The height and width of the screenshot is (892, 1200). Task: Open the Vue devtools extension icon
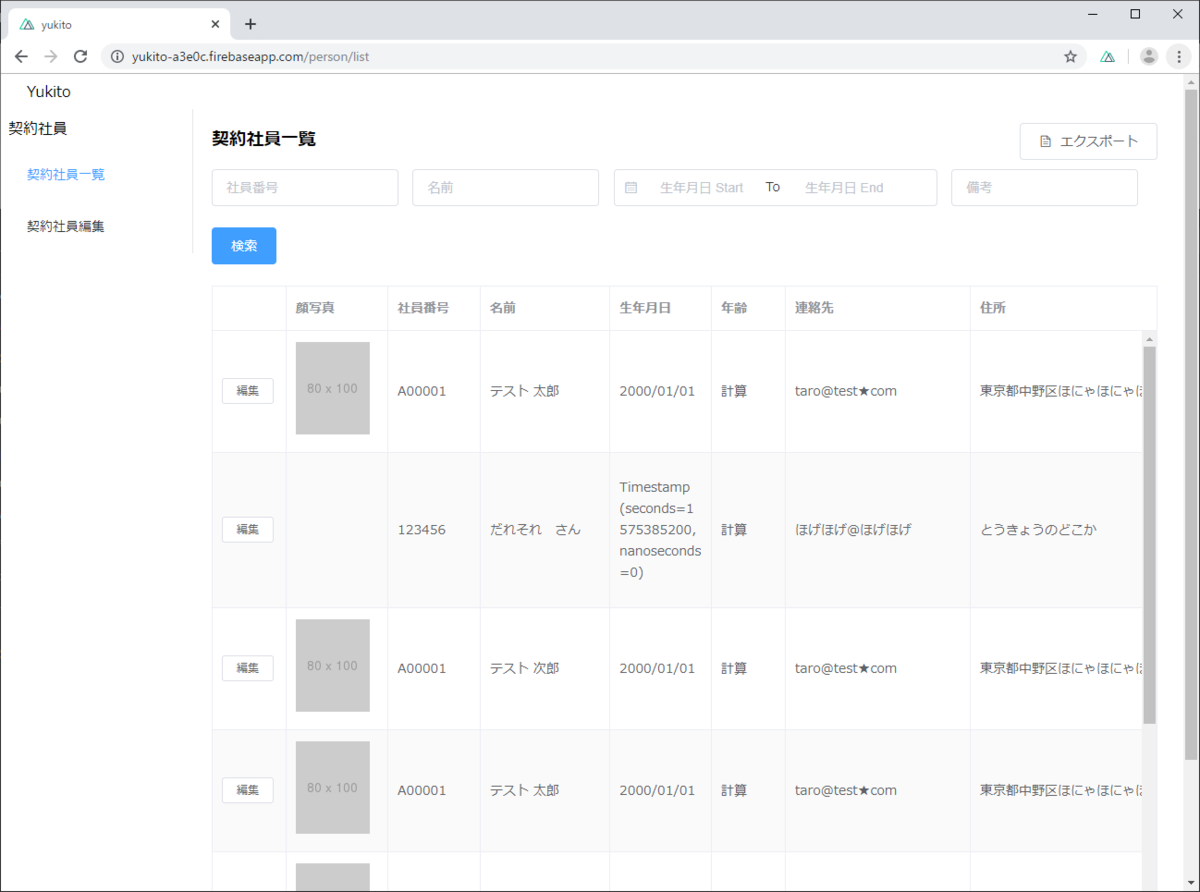[1108, 57]
